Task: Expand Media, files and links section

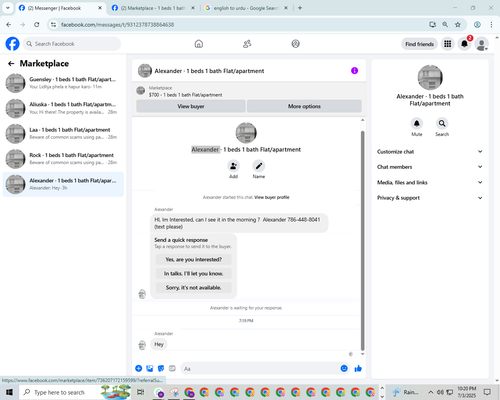Action: click(x=430, y=182)
